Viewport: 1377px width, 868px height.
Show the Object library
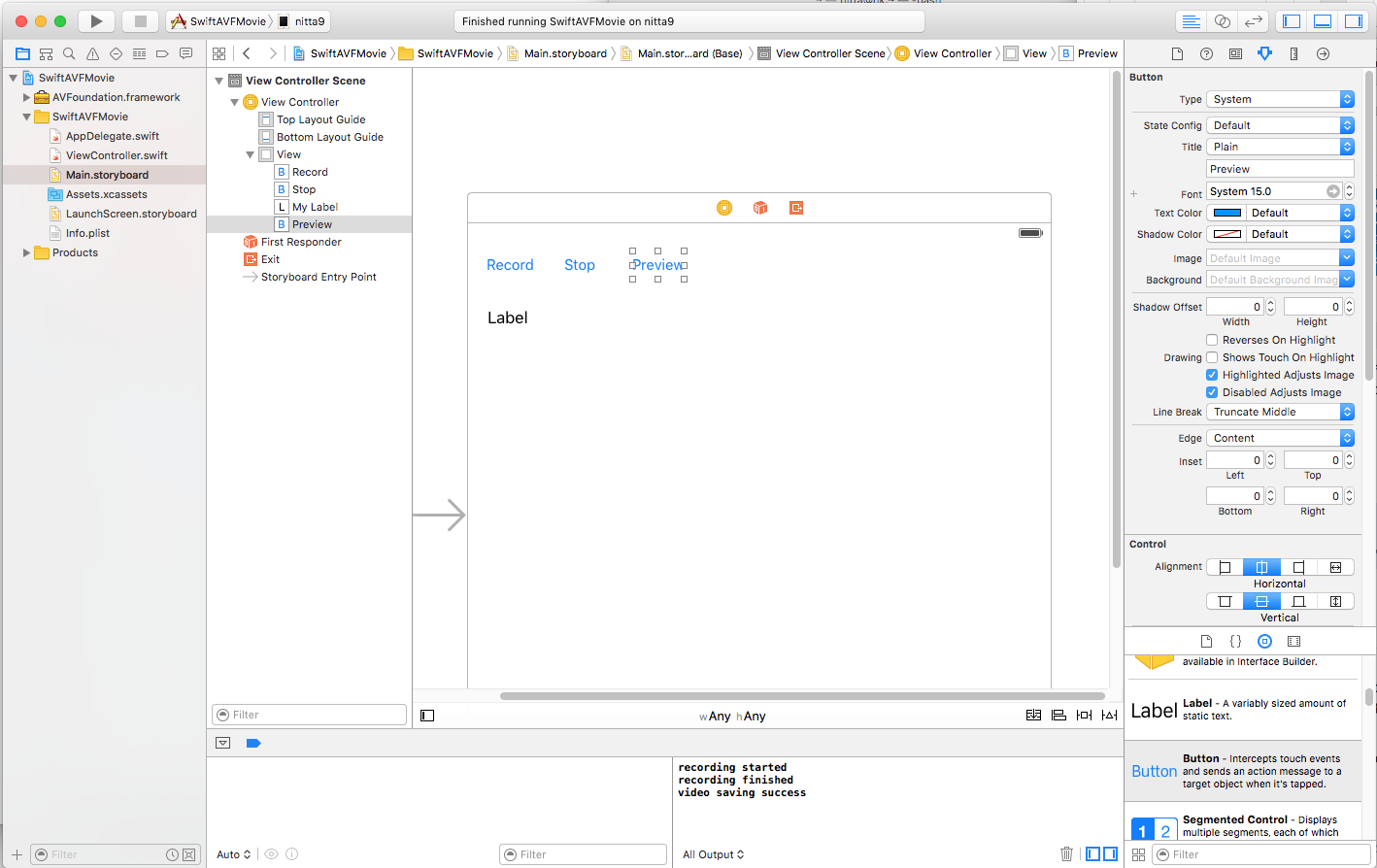[1264, 642]
